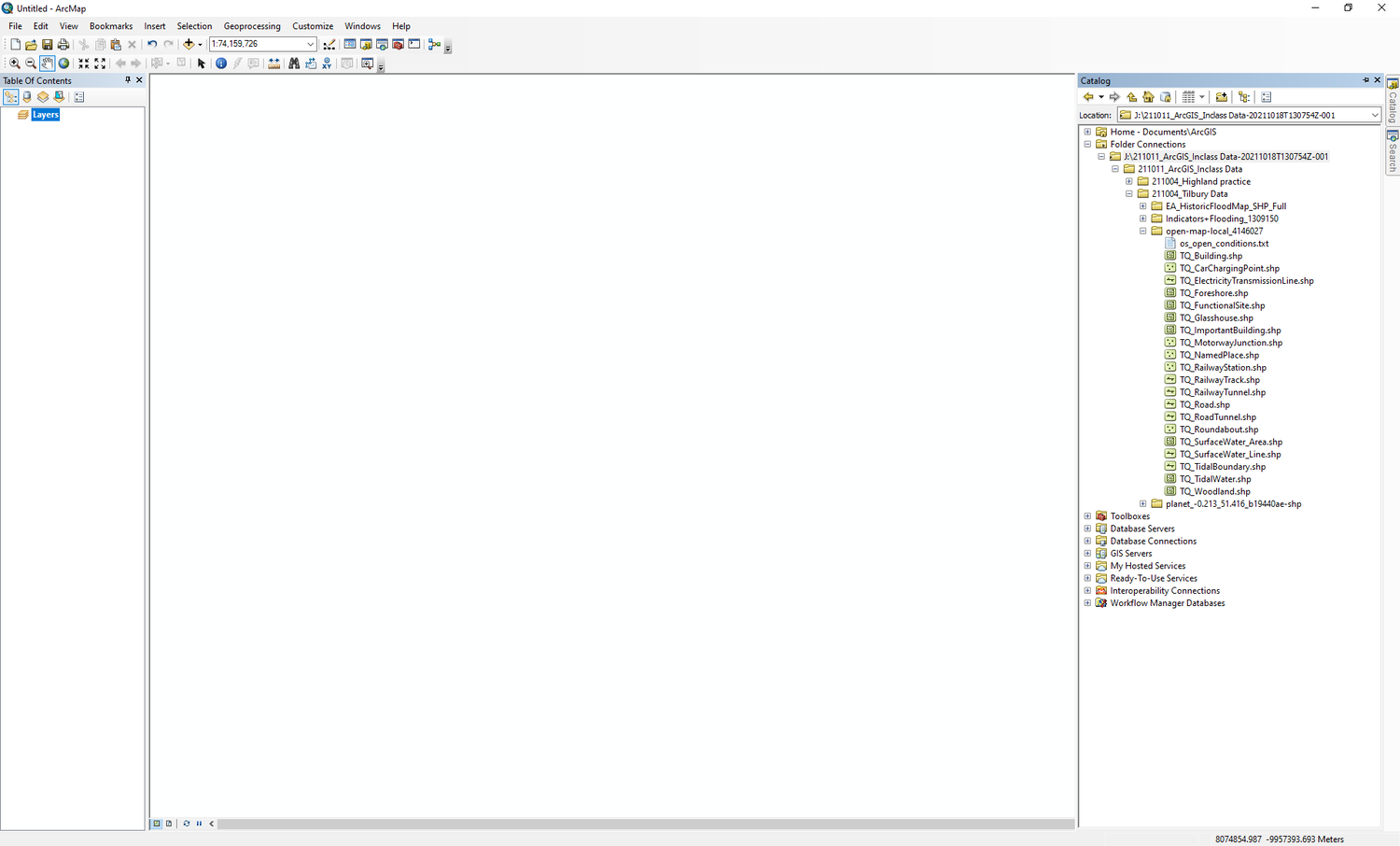Select the Zoom Out tool

pyautogui.click(x=31, y=63)
